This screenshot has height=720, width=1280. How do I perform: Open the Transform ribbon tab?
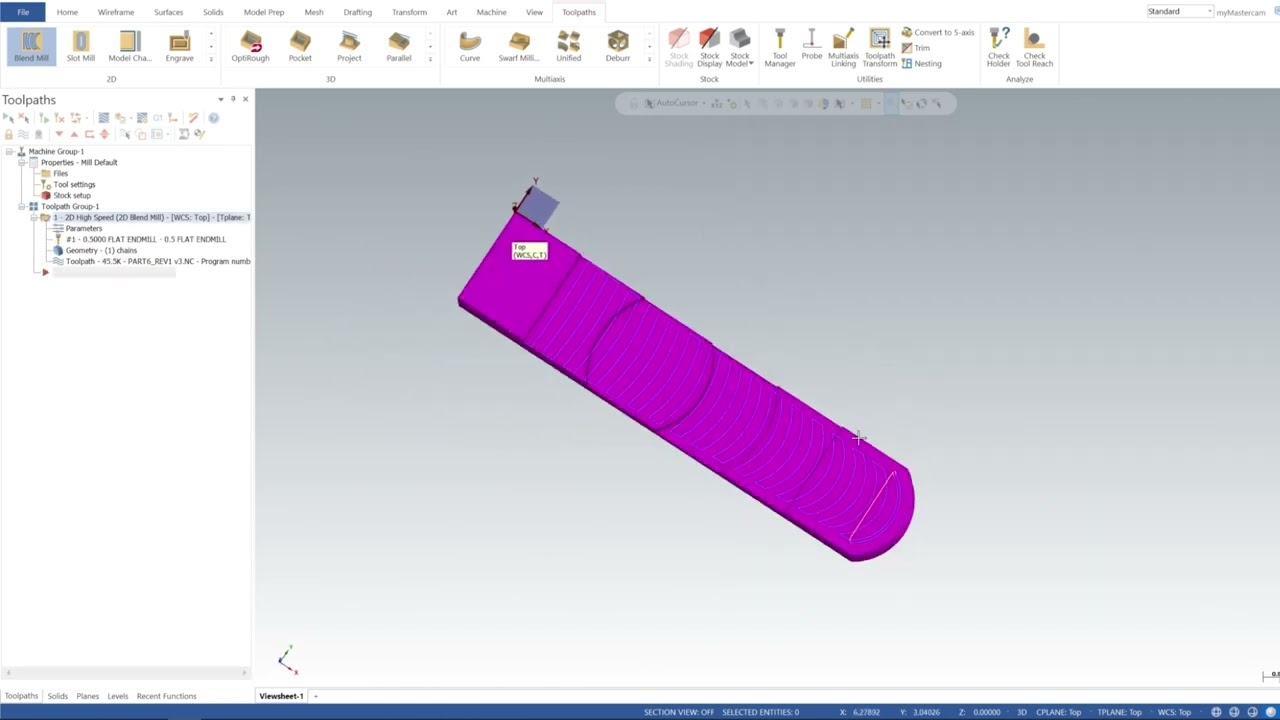click(409, 12)
